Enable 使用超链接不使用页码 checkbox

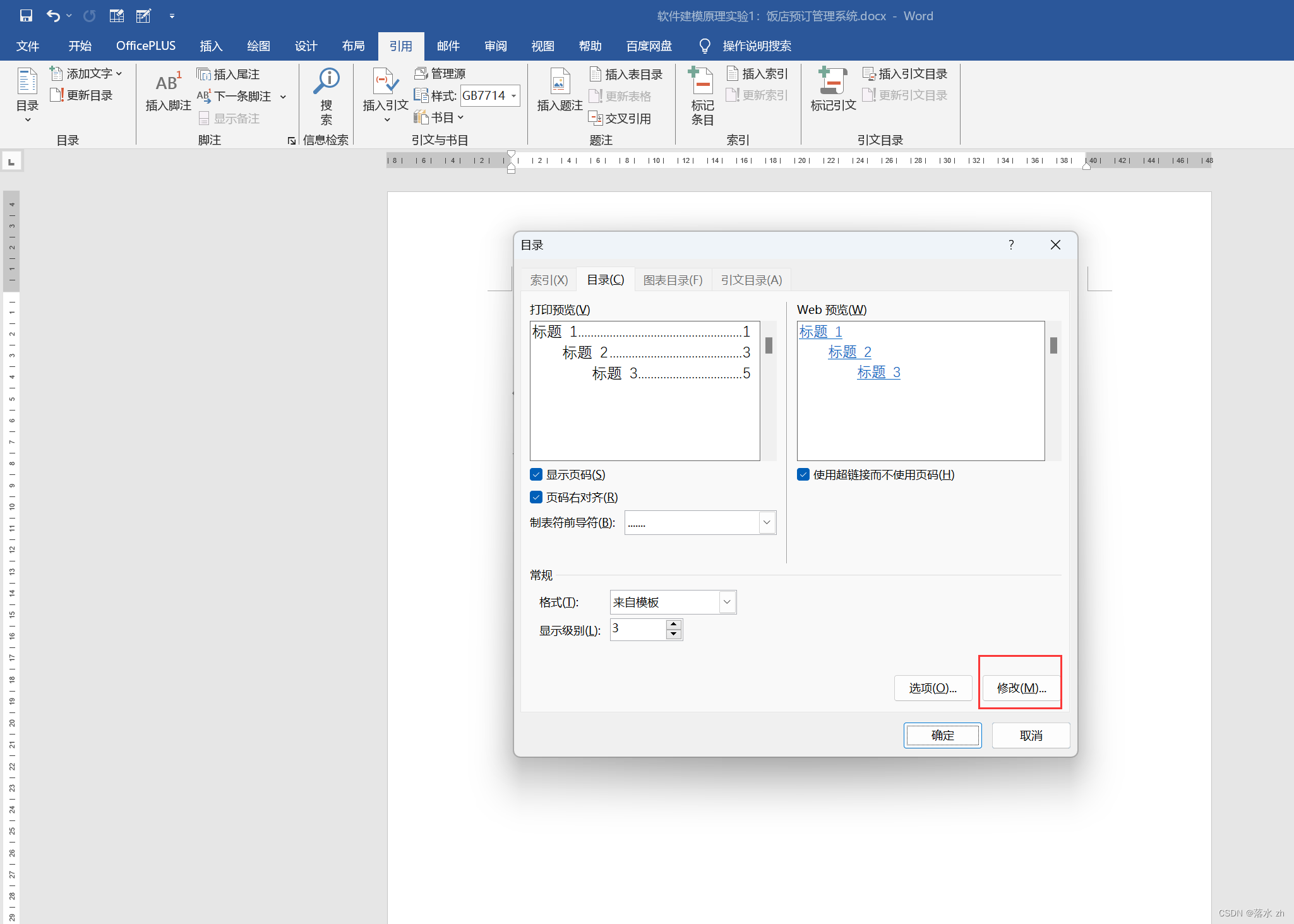(x=805, y=474)
